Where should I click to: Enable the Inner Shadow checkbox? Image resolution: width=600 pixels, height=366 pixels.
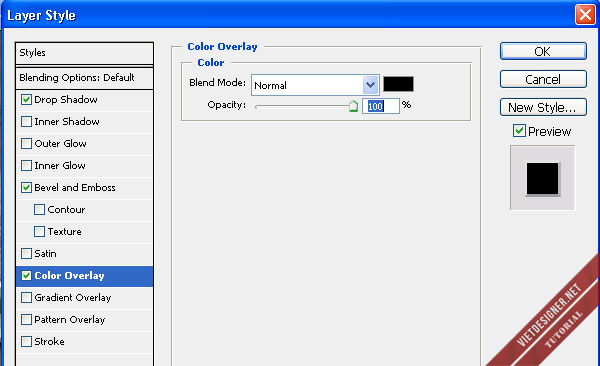[26, 122]
